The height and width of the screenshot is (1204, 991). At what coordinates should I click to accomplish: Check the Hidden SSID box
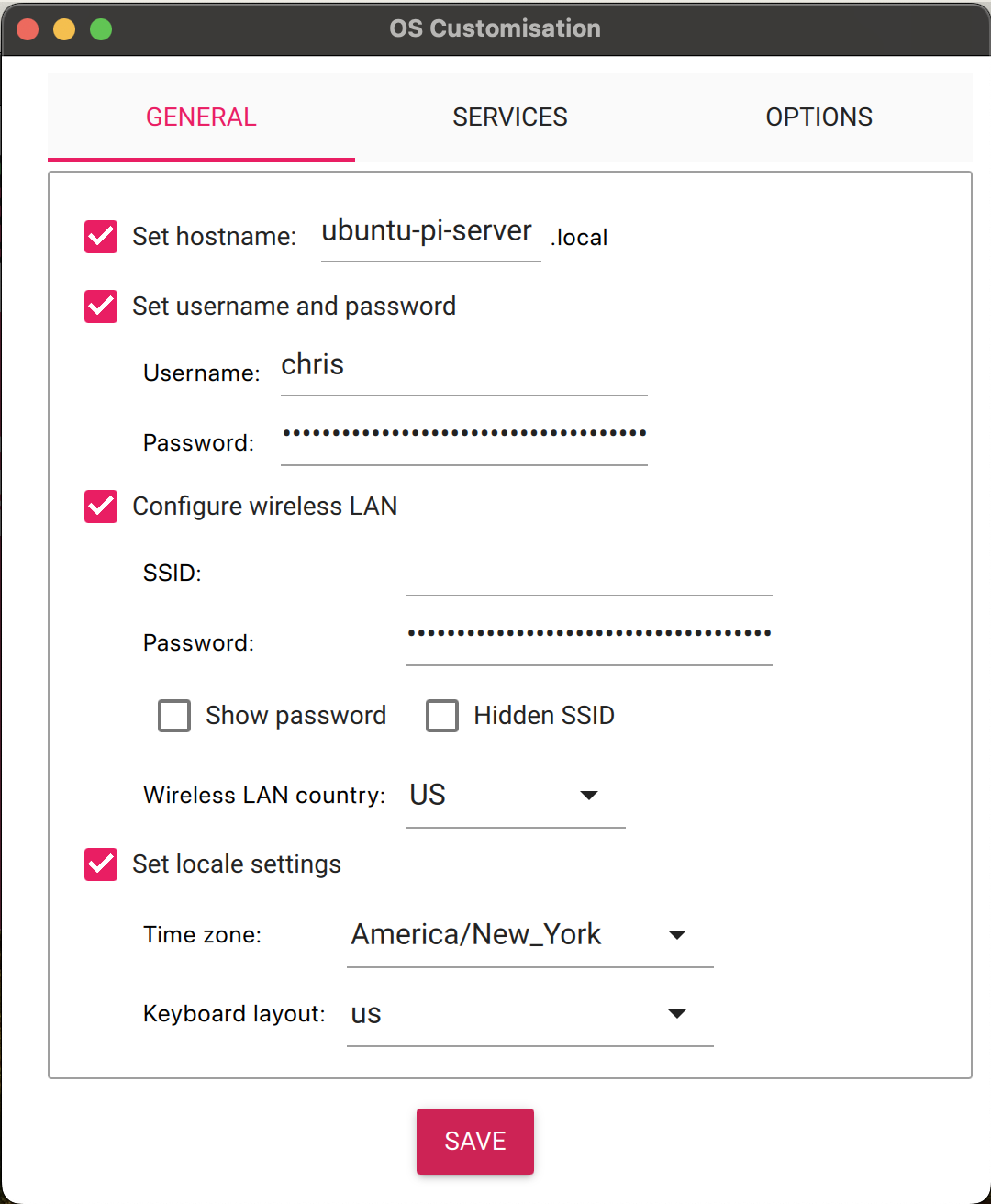[442, 716]
